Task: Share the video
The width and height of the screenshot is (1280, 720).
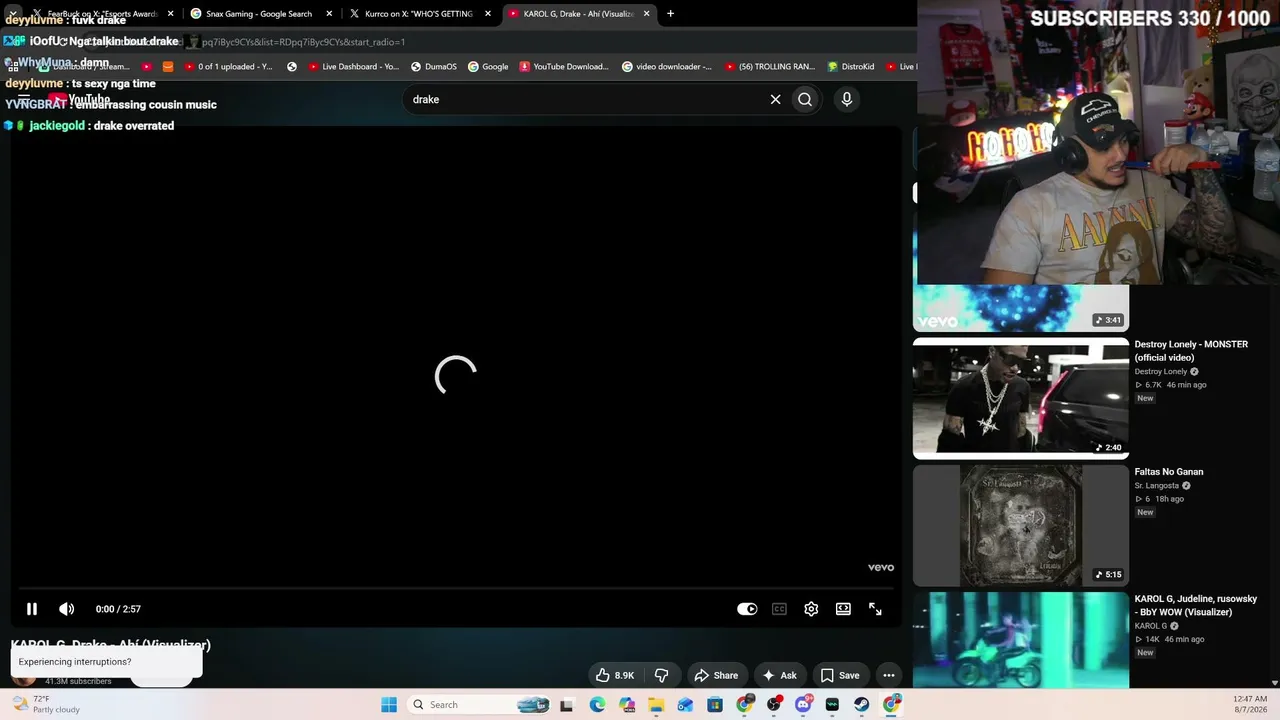Action: pos(716,675)
